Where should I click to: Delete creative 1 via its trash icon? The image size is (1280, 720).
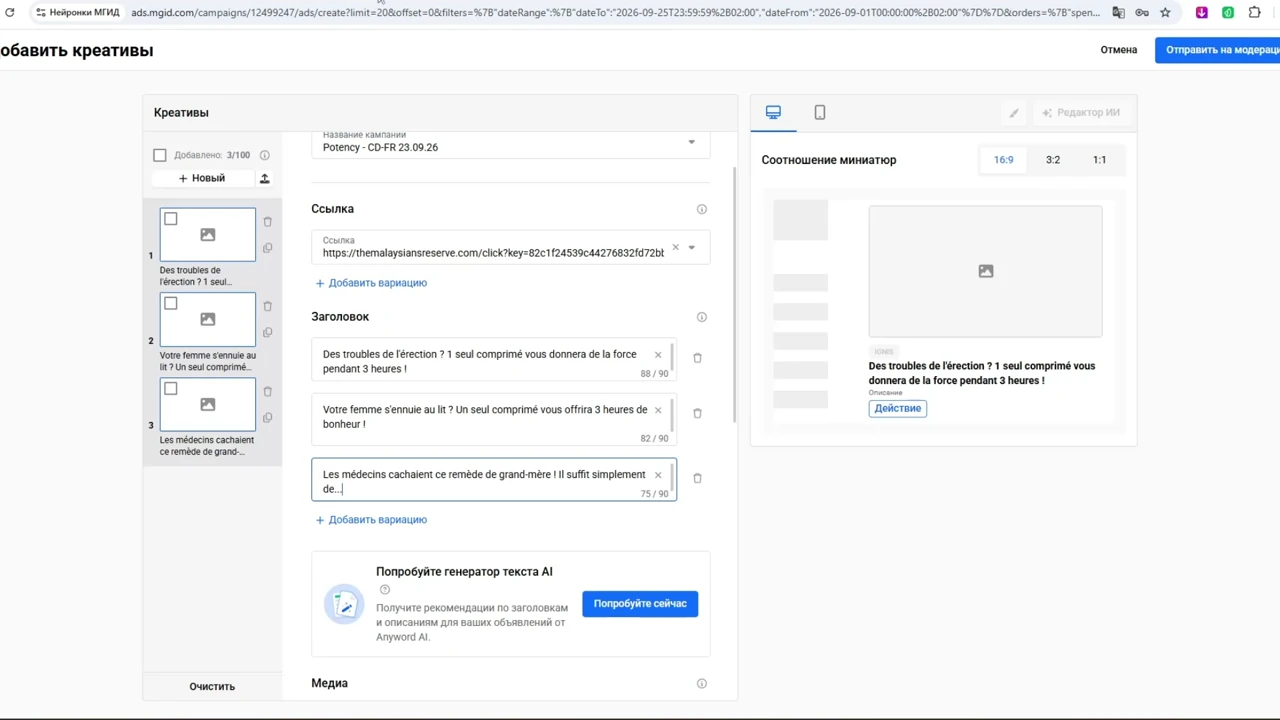tap(267, 221)
